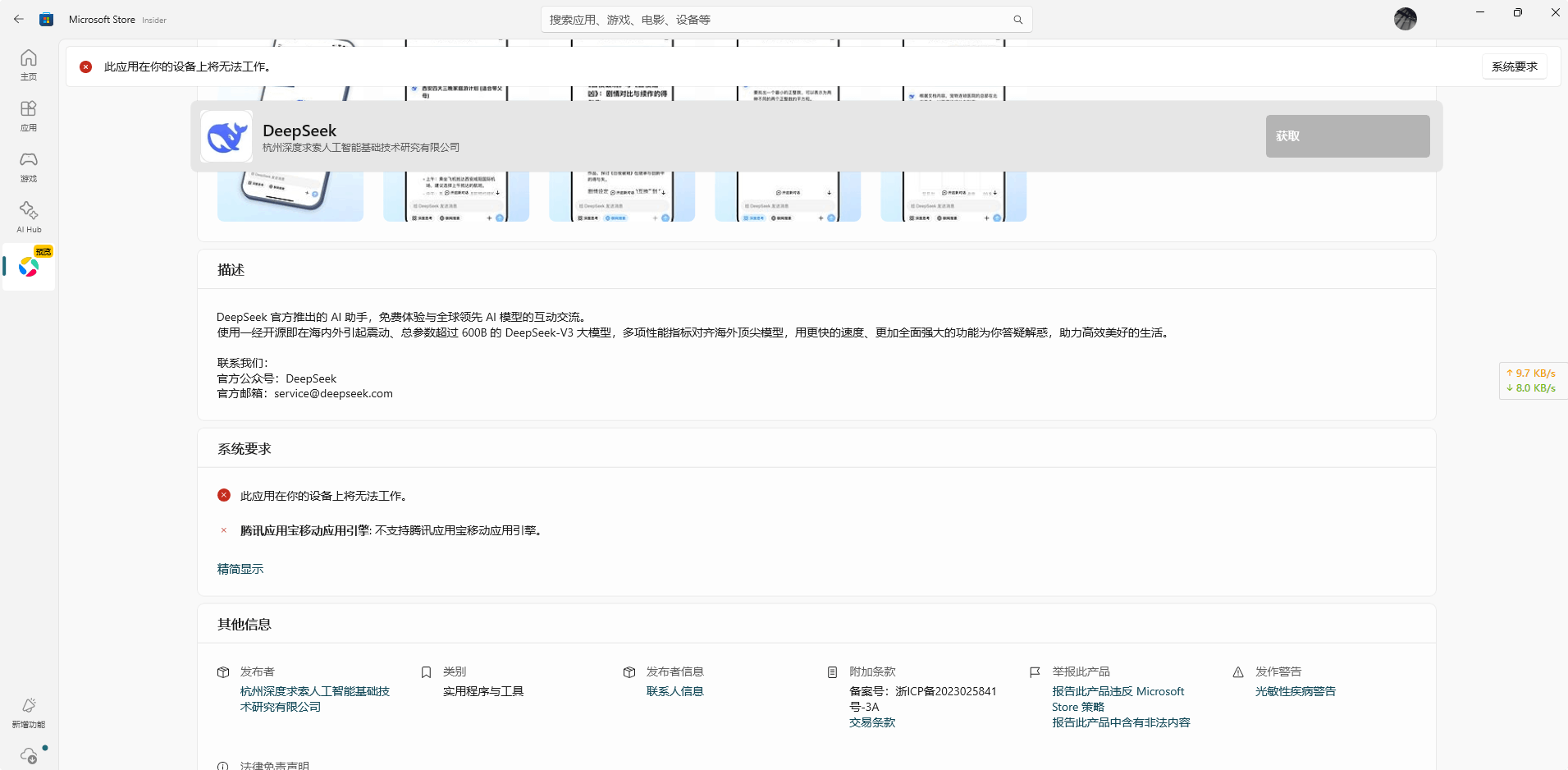Click the 官方公众号: DeepSeek line
The height and width of the screenshot is (770, 1568).
277,378
